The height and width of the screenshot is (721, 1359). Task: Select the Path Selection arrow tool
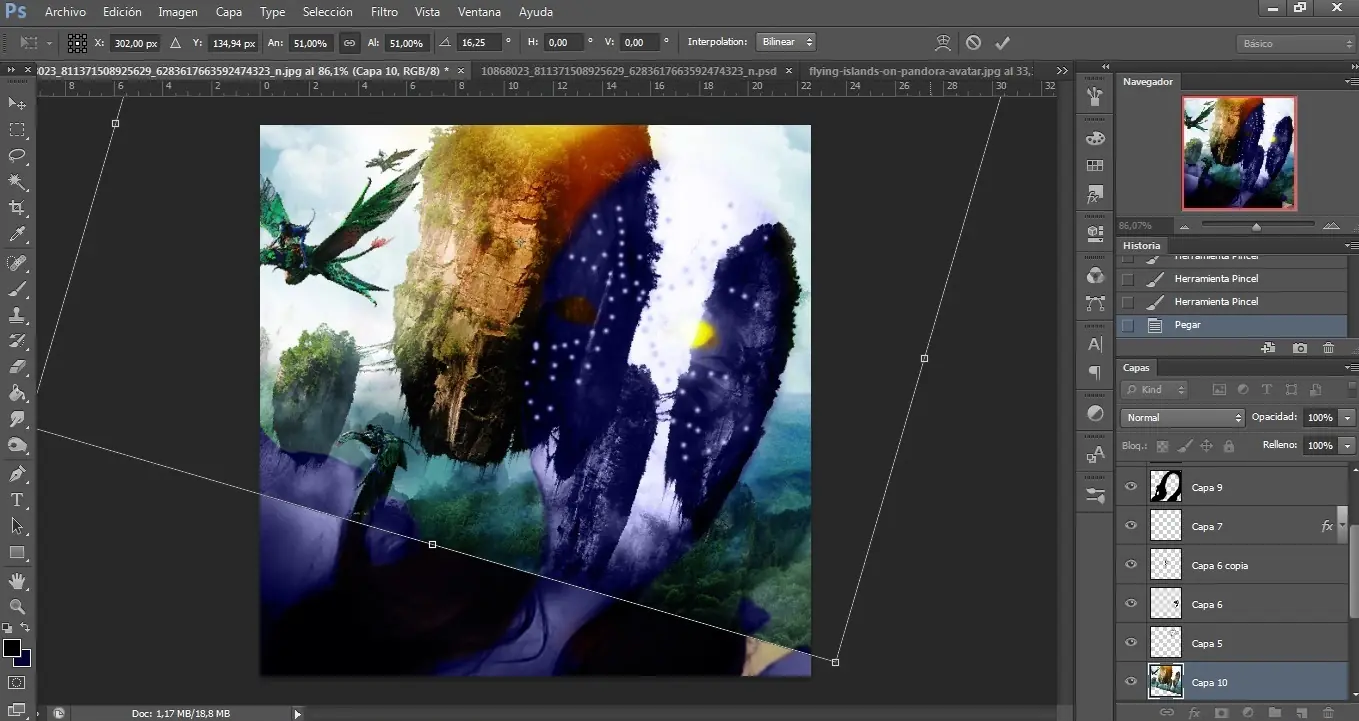coord(17,526)
